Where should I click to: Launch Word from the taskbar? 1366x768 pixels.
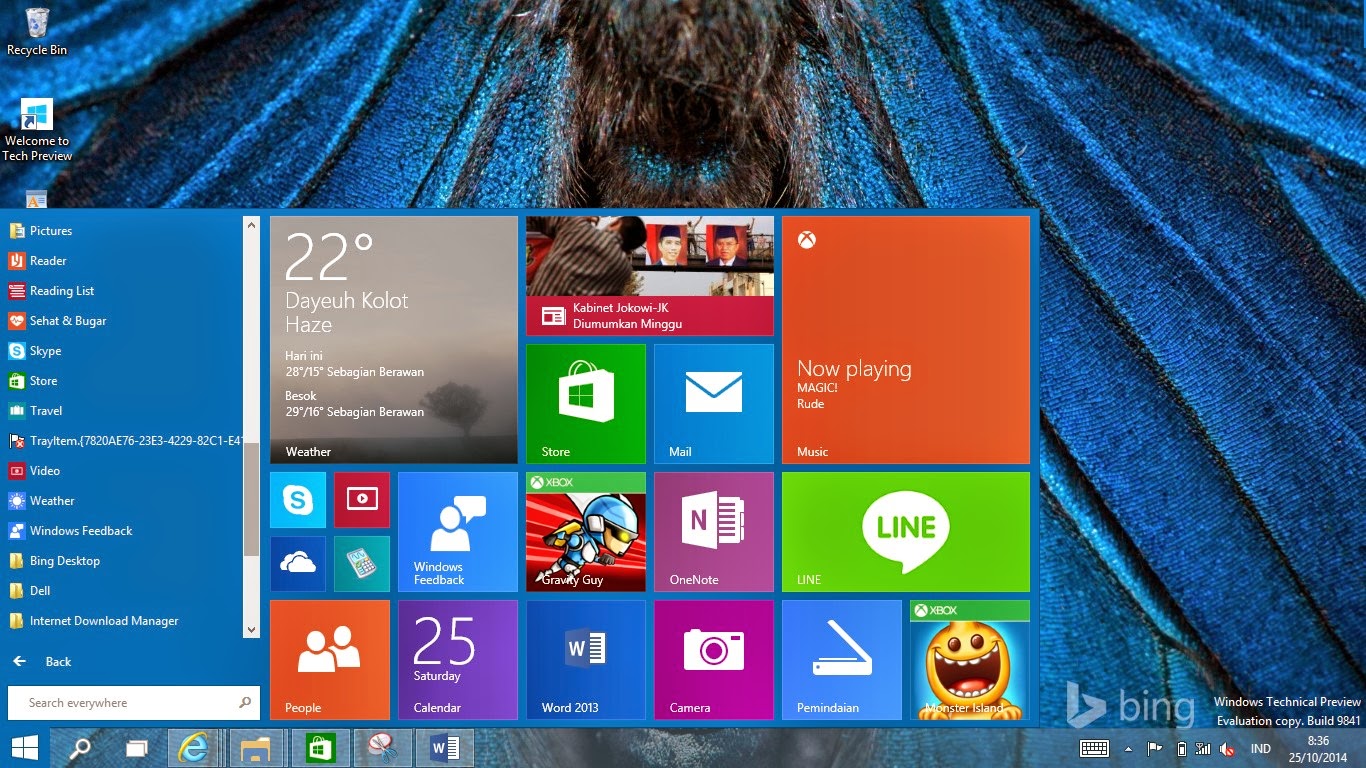(443, 747)
